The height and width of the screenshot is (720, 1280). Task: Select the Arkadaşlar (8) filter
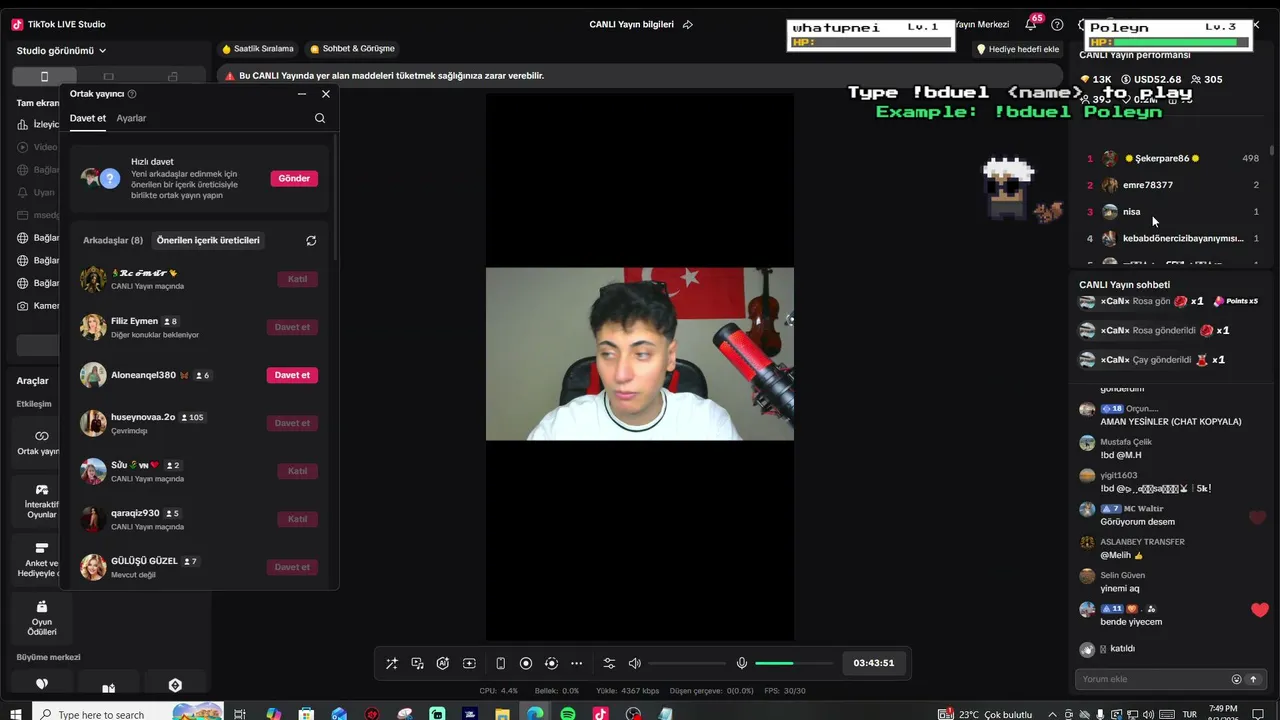click(113, 241)
